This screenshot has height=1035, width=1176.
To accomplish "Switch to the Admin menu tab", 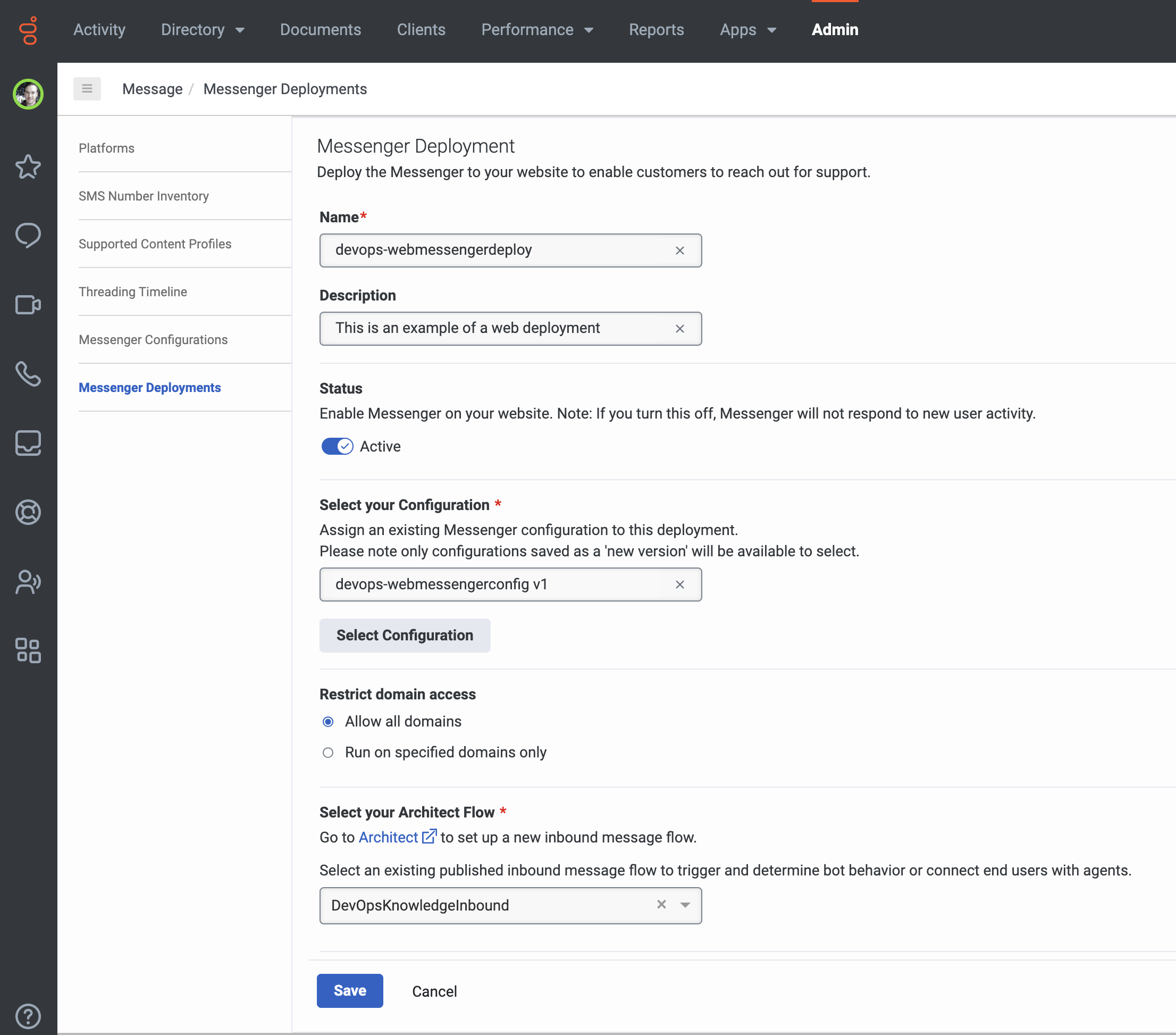I will [x=834, y=30].
